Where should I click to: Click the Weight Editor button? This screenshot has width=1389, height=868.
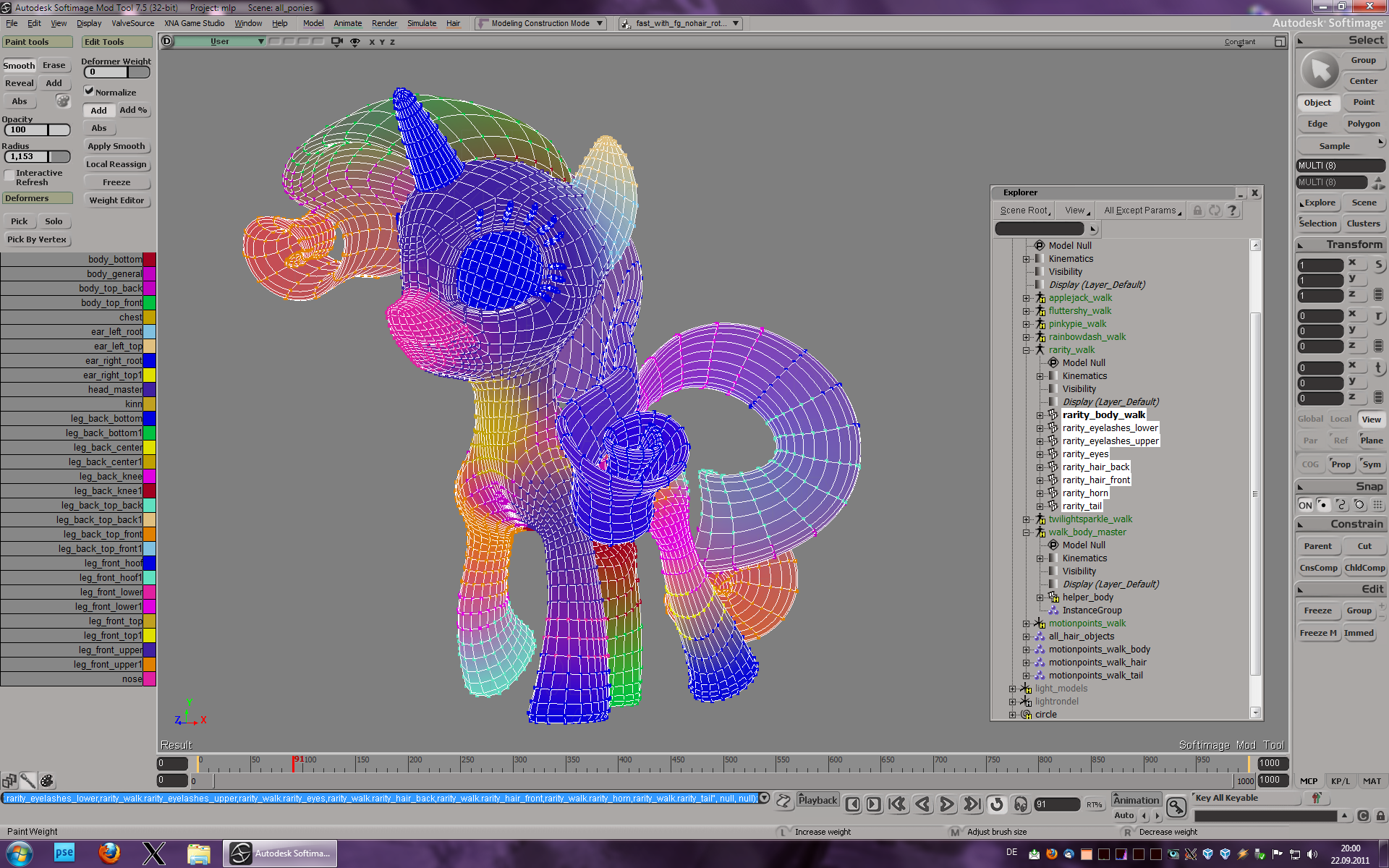pos(116,200)
